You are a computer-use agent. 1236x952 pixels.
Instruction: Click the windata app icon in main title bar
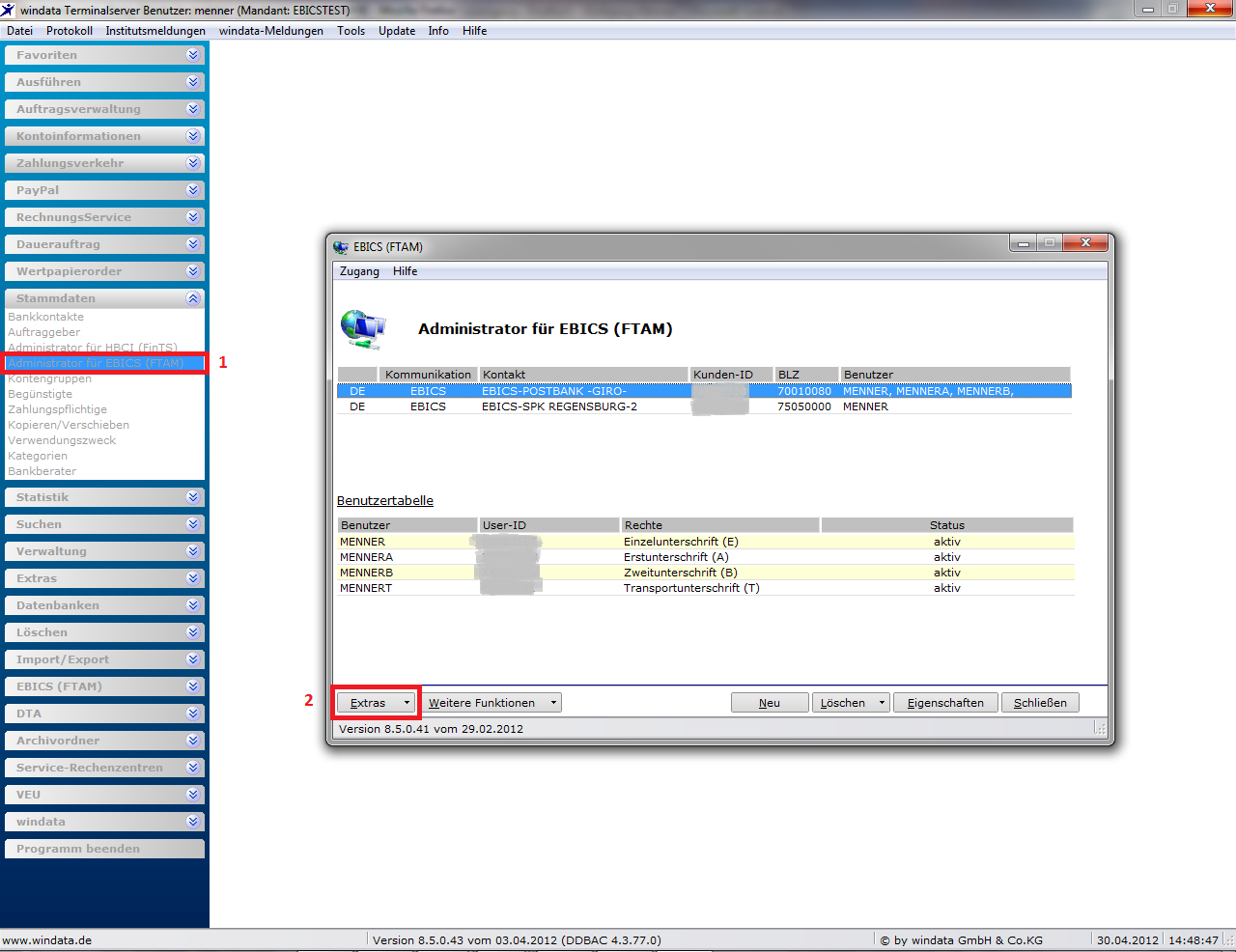(x=8, y=10)
